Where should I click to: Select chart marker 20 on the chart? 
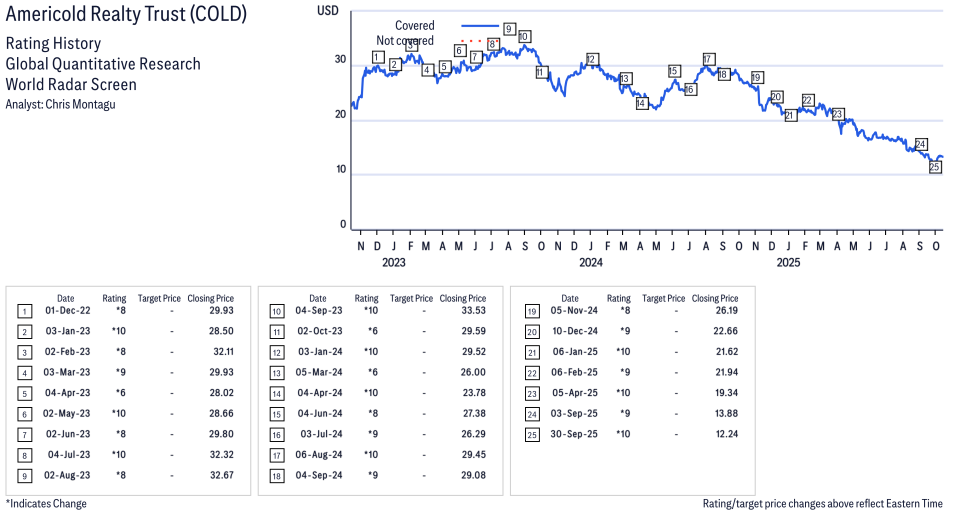pyautogui.click(x=777, y=97)
